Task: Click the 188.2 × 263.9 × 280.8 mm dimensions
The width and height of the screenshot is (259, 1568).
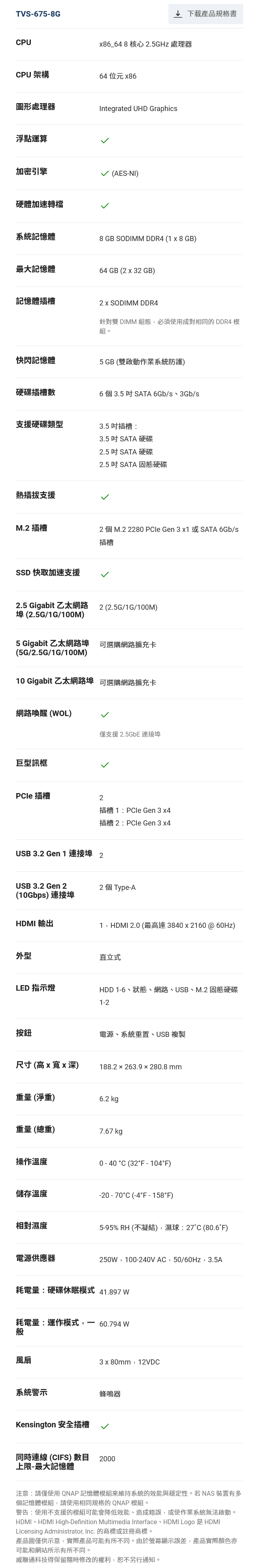Action: pos(140,1067)
